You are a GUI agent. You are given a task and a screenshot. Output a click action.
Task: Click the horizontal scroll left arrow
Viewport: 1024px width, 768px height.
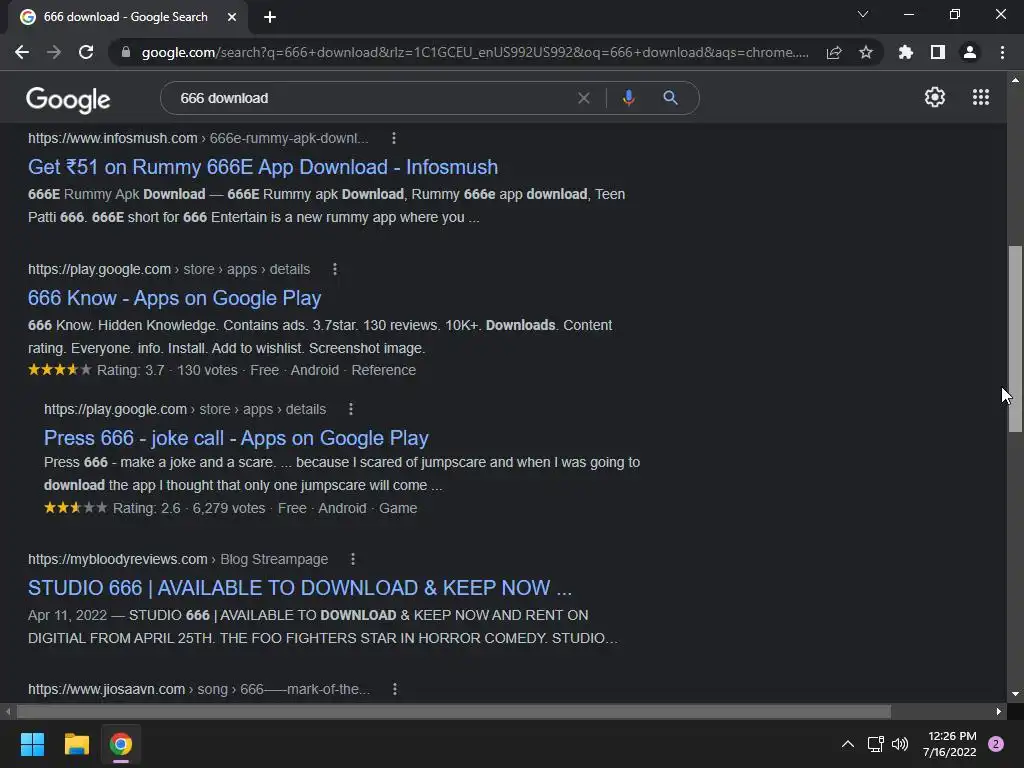pyautogui.click(x=7, y=711)
